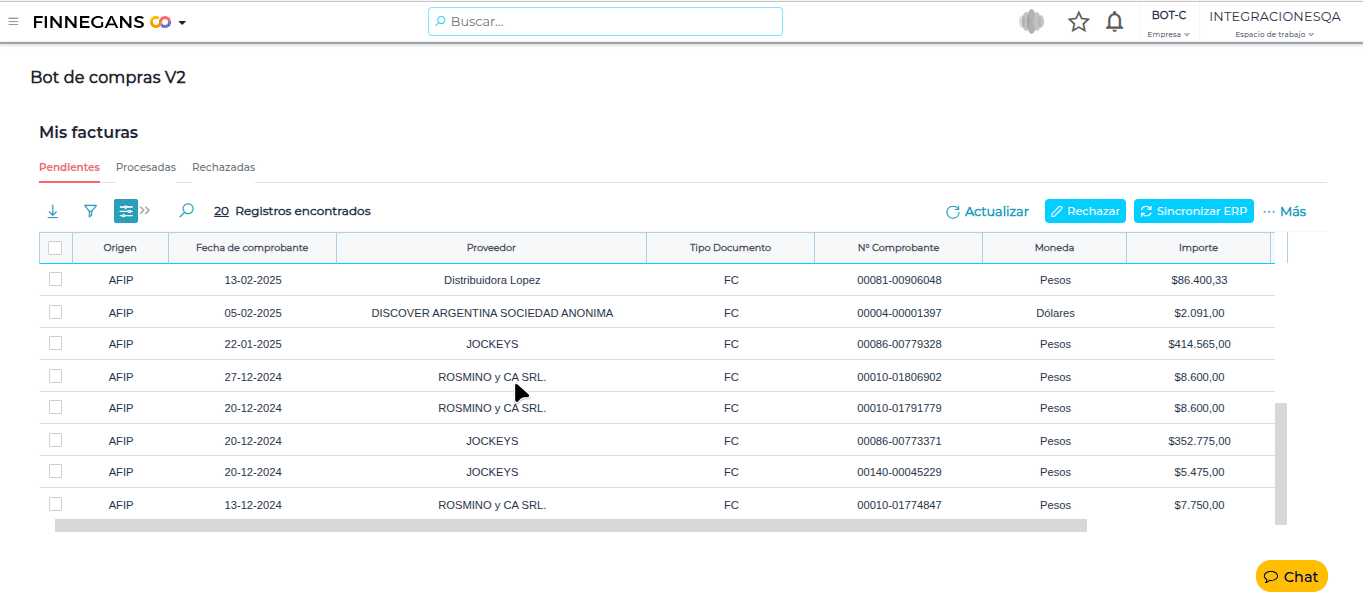Tick the DISCOVER ARGENTINA row checkbox
Screen dimensions: 1363x608
(x=55, y=312)
